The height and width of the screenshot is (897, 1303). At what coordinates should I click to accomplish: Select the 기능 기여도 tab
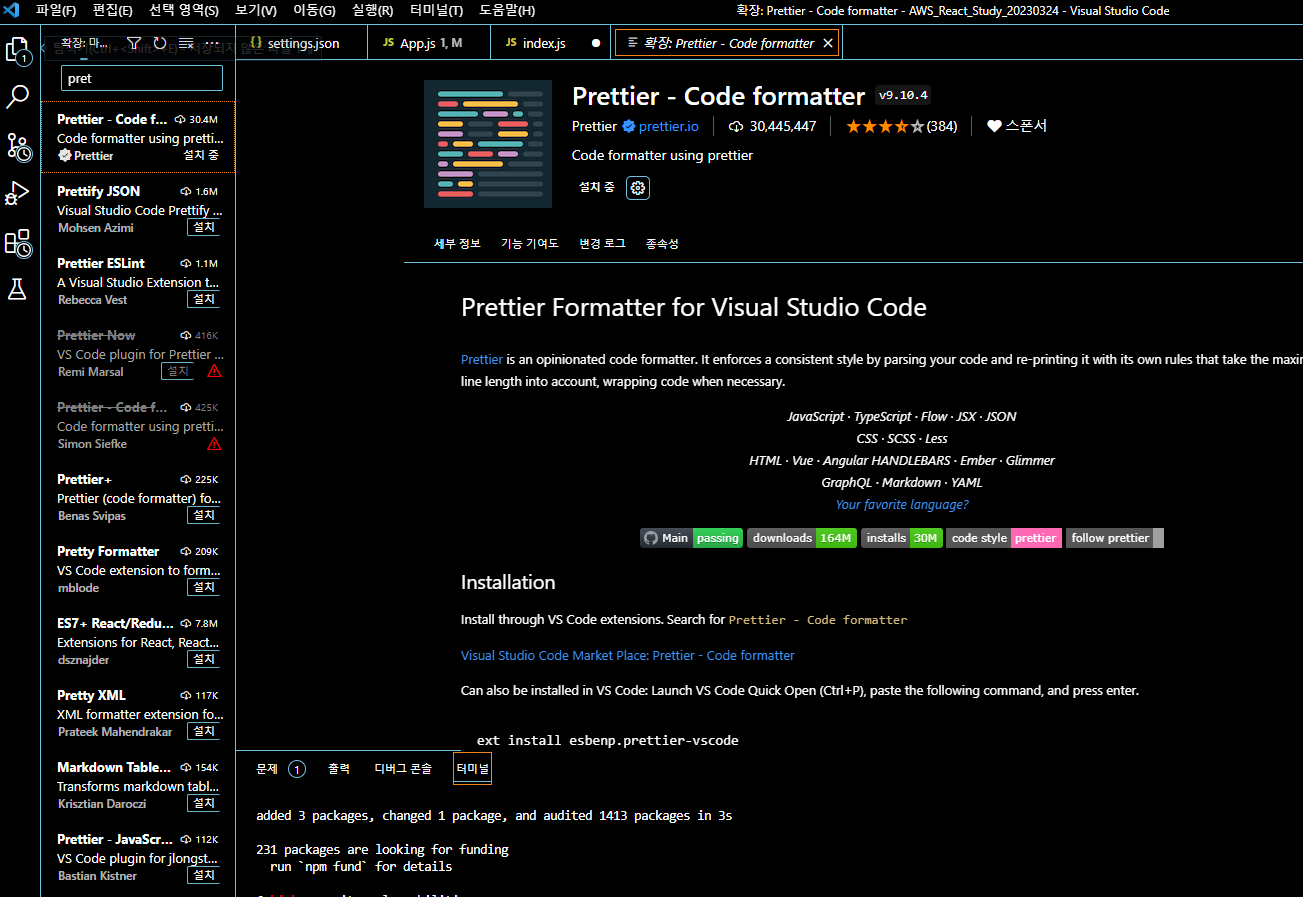pos(530,244)
